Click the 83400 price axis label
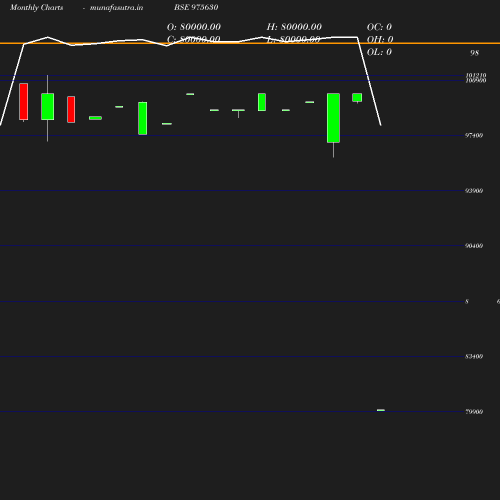Screen dimensions: 500x500 (x=474, y=356)
